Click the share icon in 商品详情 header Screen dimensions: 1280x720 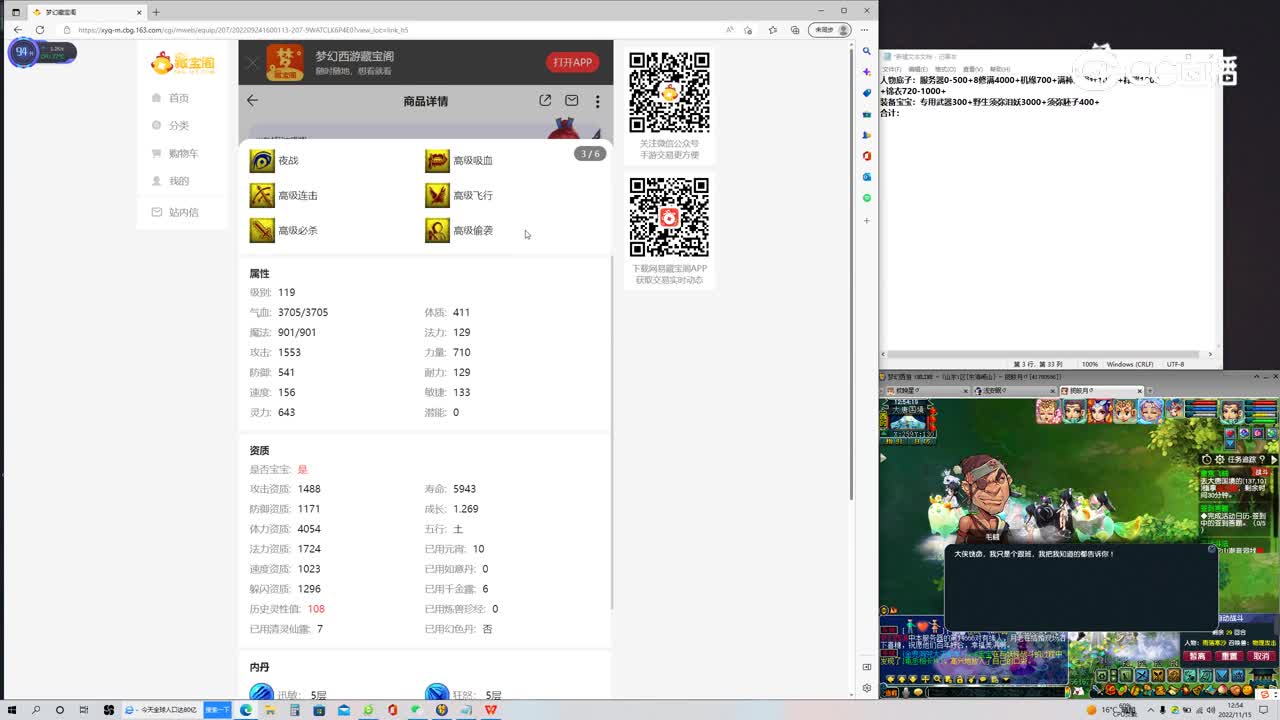(x=545, y=100)
